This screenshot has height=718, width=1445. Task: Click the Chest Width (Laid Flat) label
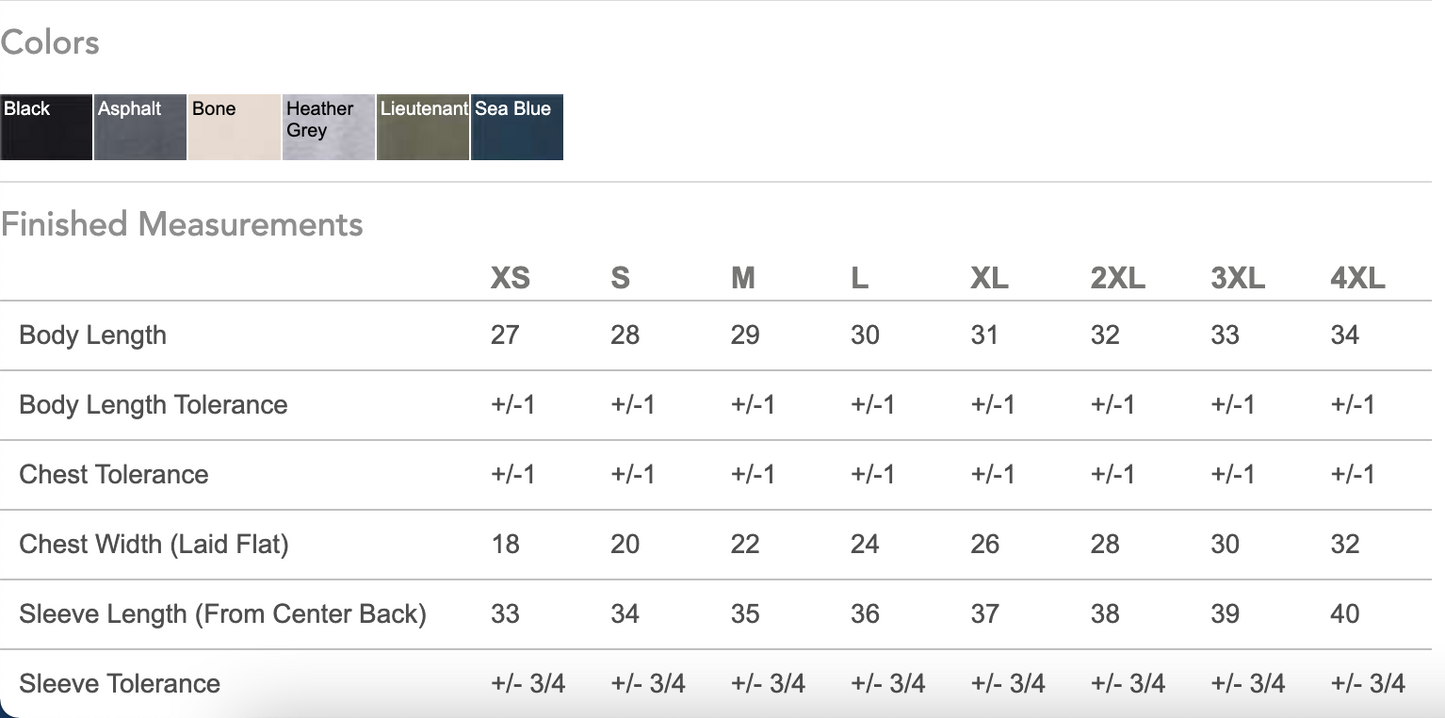click(154, 544)
